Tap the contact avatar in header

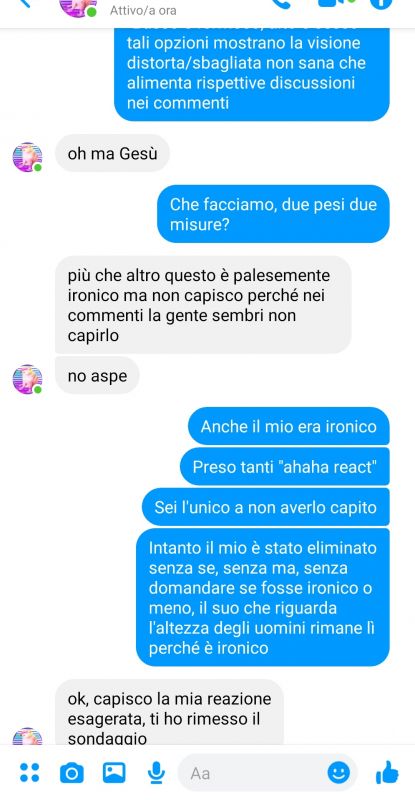tap(78, 6)
